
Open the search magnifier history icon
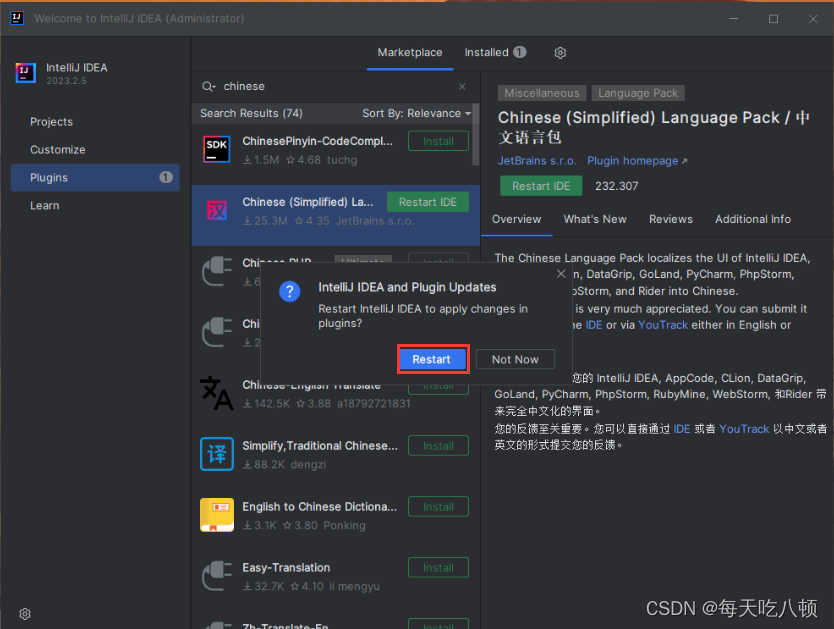208,87
